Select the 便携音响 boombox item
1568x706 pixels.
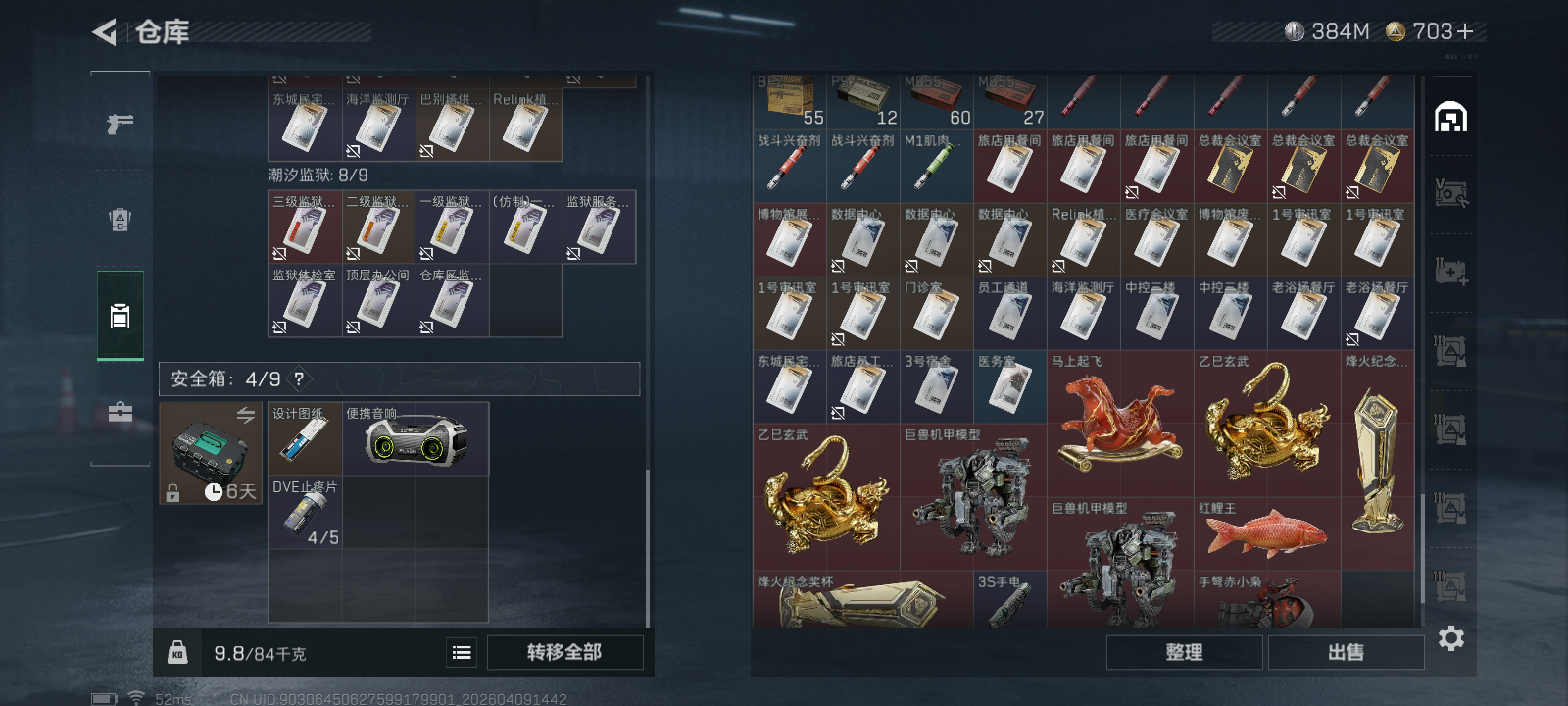coord(416,438)
